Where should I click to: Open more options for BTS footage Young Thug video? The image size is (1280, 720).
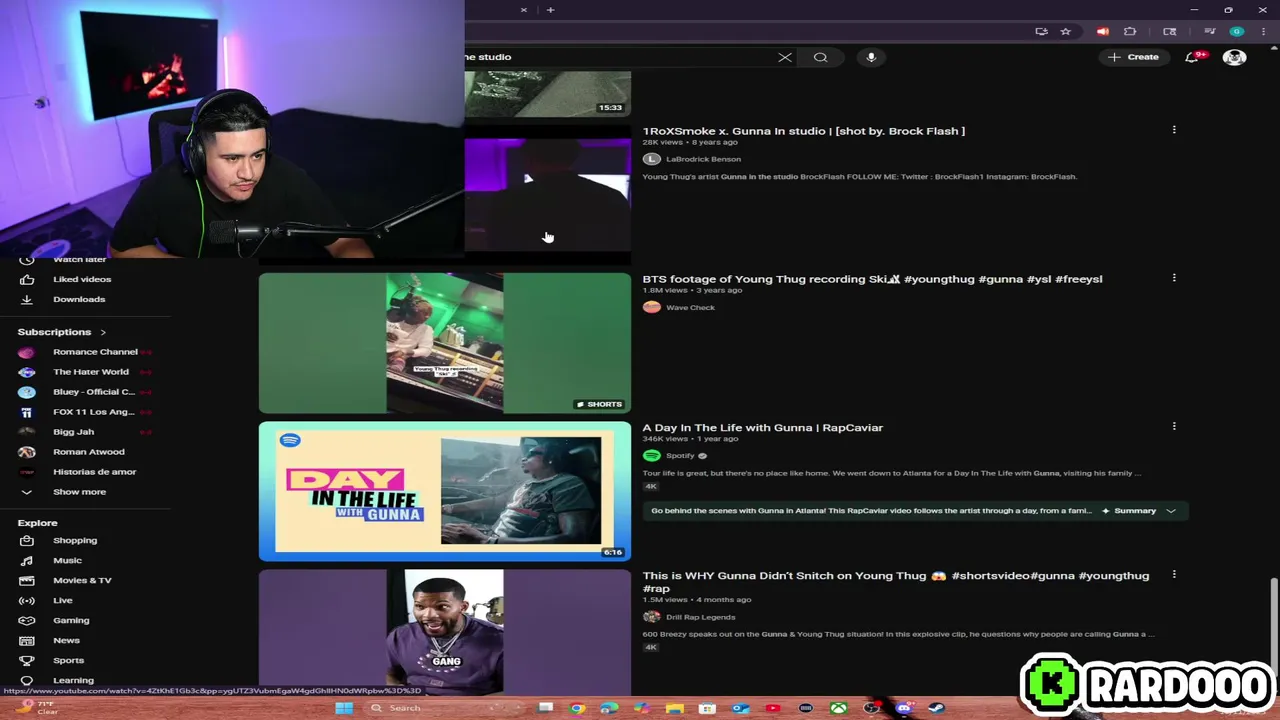1174,278
